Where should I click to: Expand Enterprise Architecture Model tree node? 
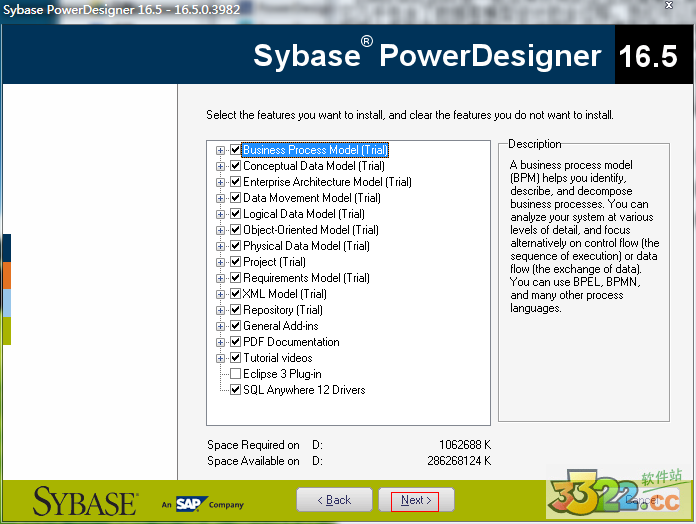(x=220, y=182)
